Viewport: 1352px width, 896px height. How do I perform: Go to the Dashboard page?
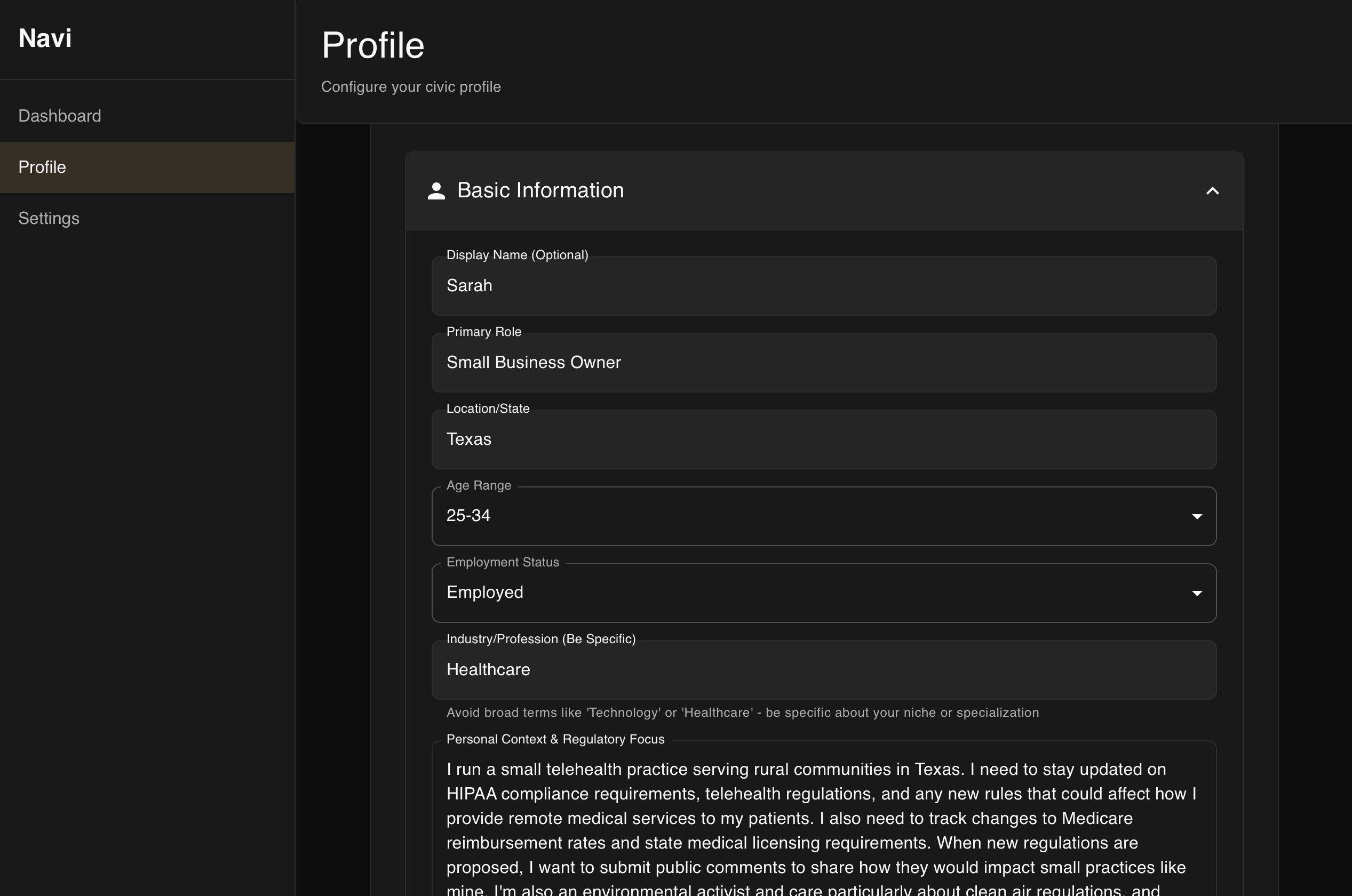pos(59,116)
